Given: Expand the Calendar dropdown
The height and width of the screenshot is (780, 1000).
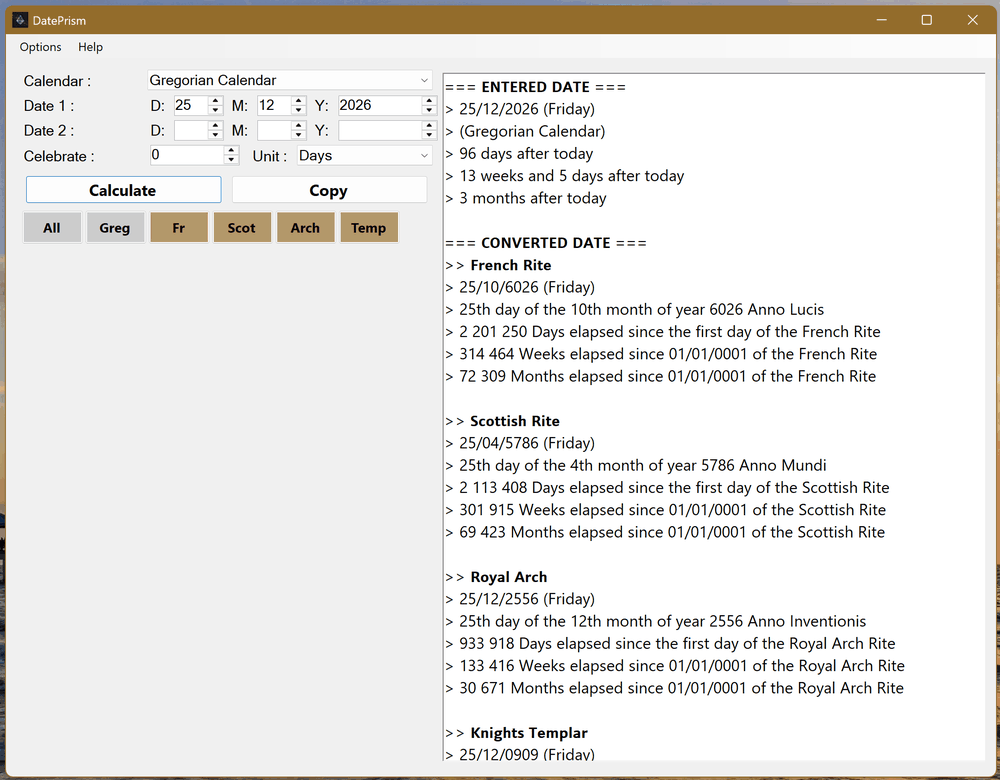Looking at the screenshot, I should coord(424,80).
